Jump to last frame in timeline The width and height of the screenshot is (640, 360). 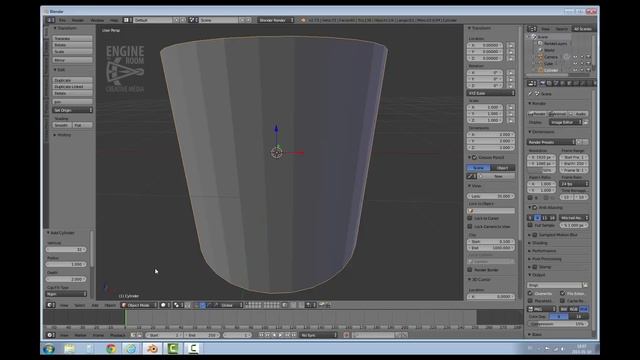(294, 335)
